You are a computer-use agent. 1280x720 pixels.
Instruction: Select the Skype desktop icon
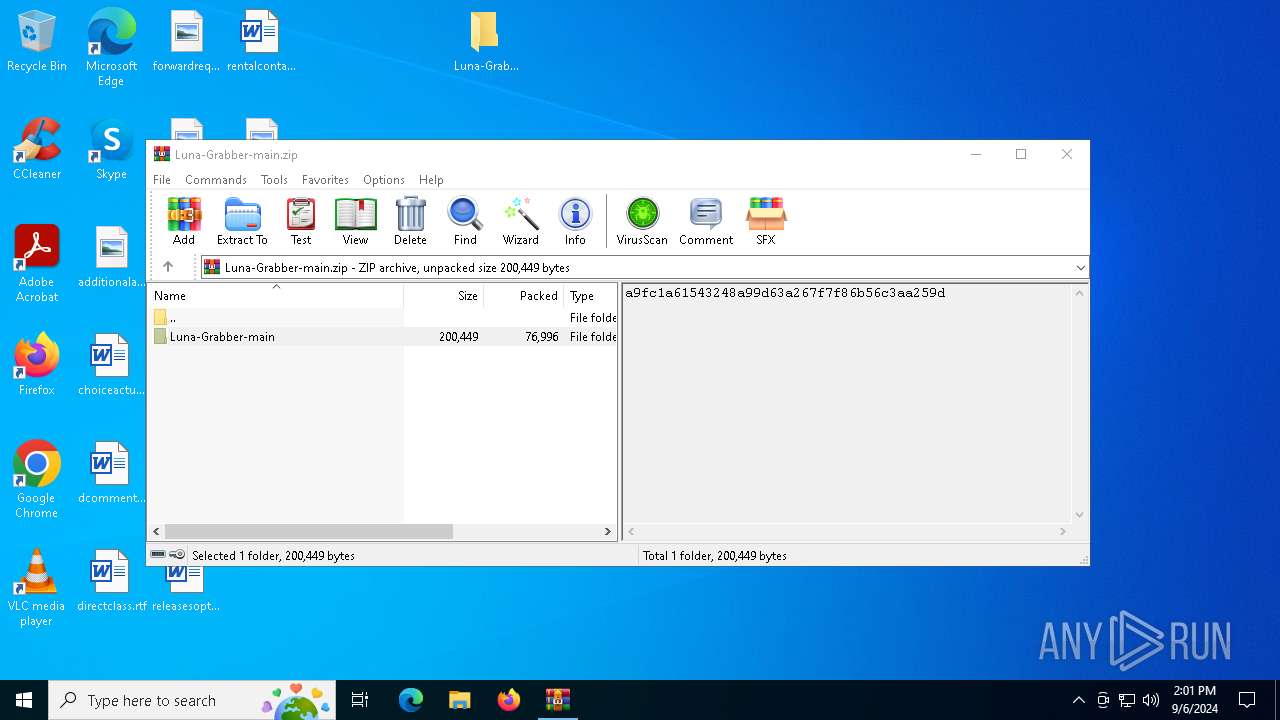[111, 148]
